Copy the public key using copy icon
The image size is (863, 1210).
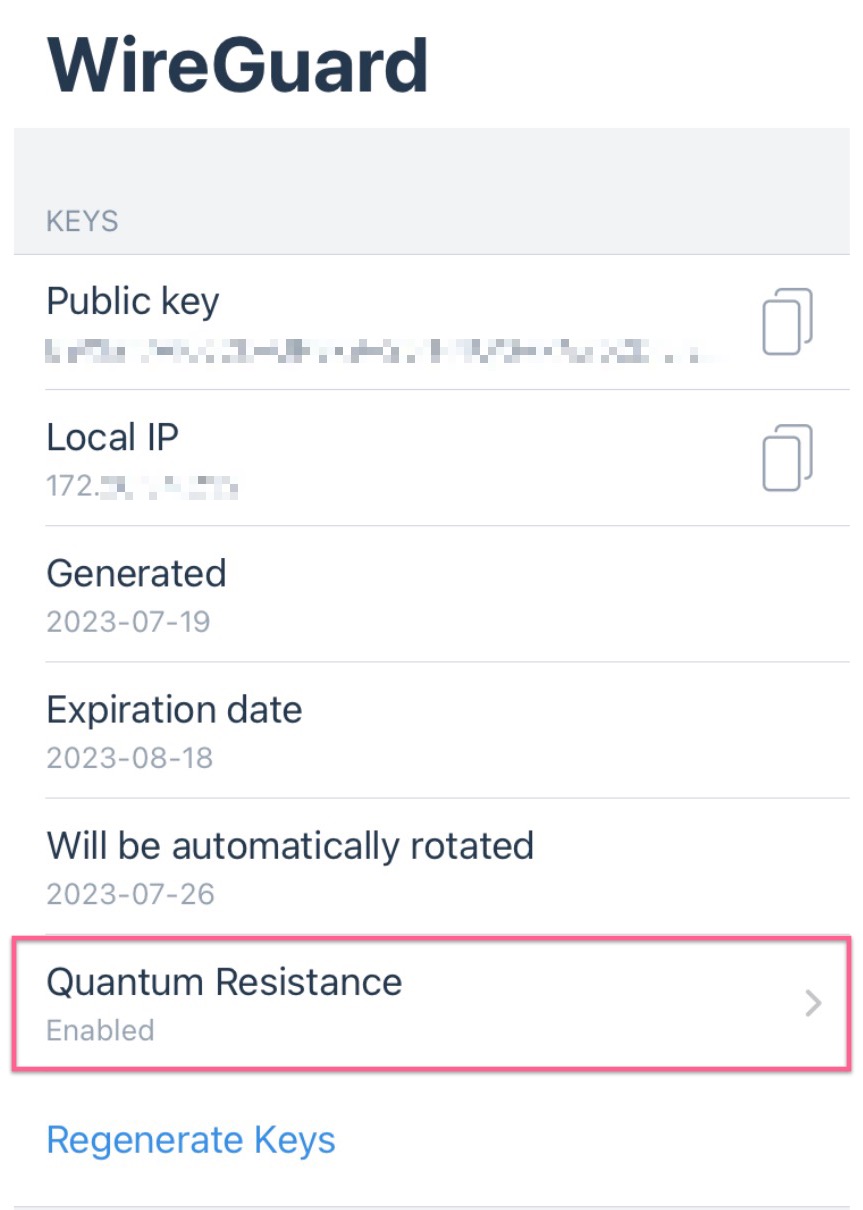787,322
